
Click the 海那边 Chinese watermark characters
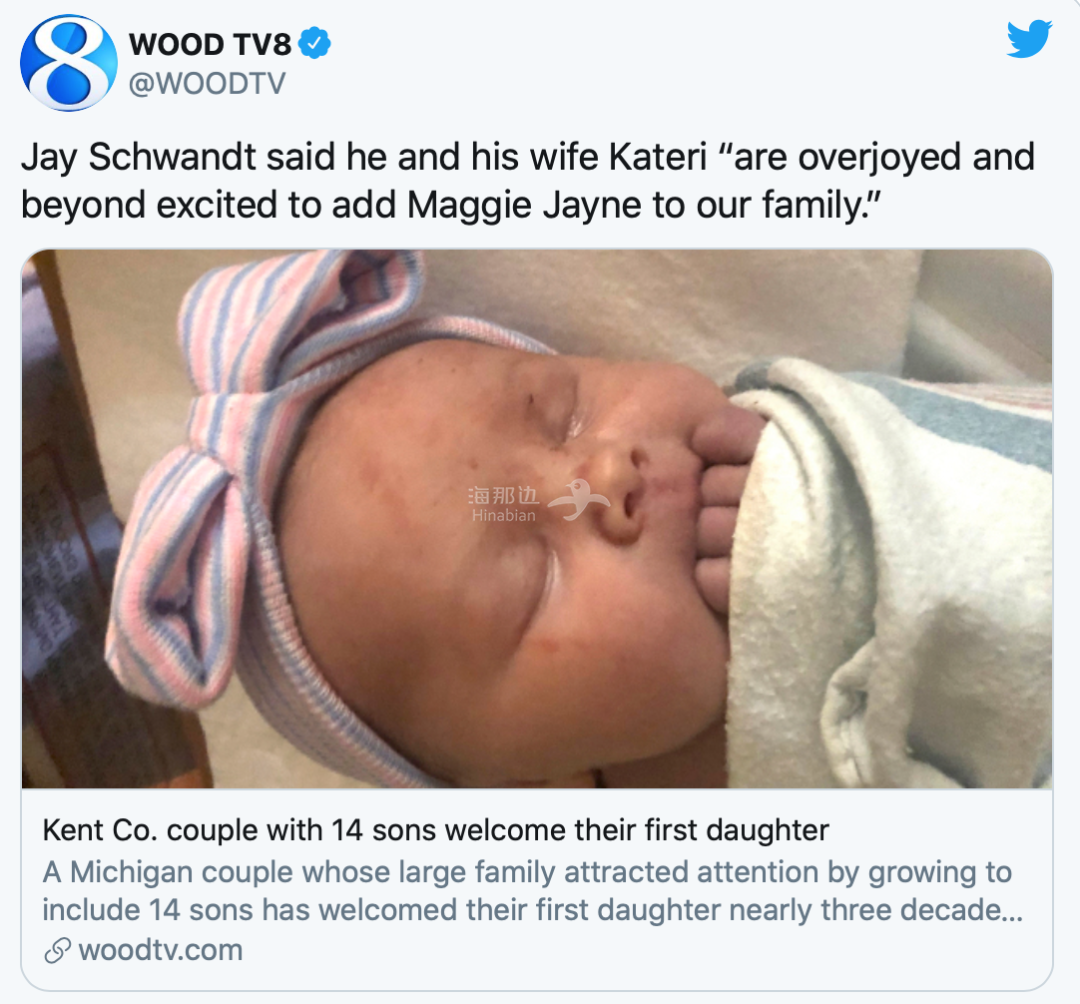pyautogui.click(x=503, y=495)
